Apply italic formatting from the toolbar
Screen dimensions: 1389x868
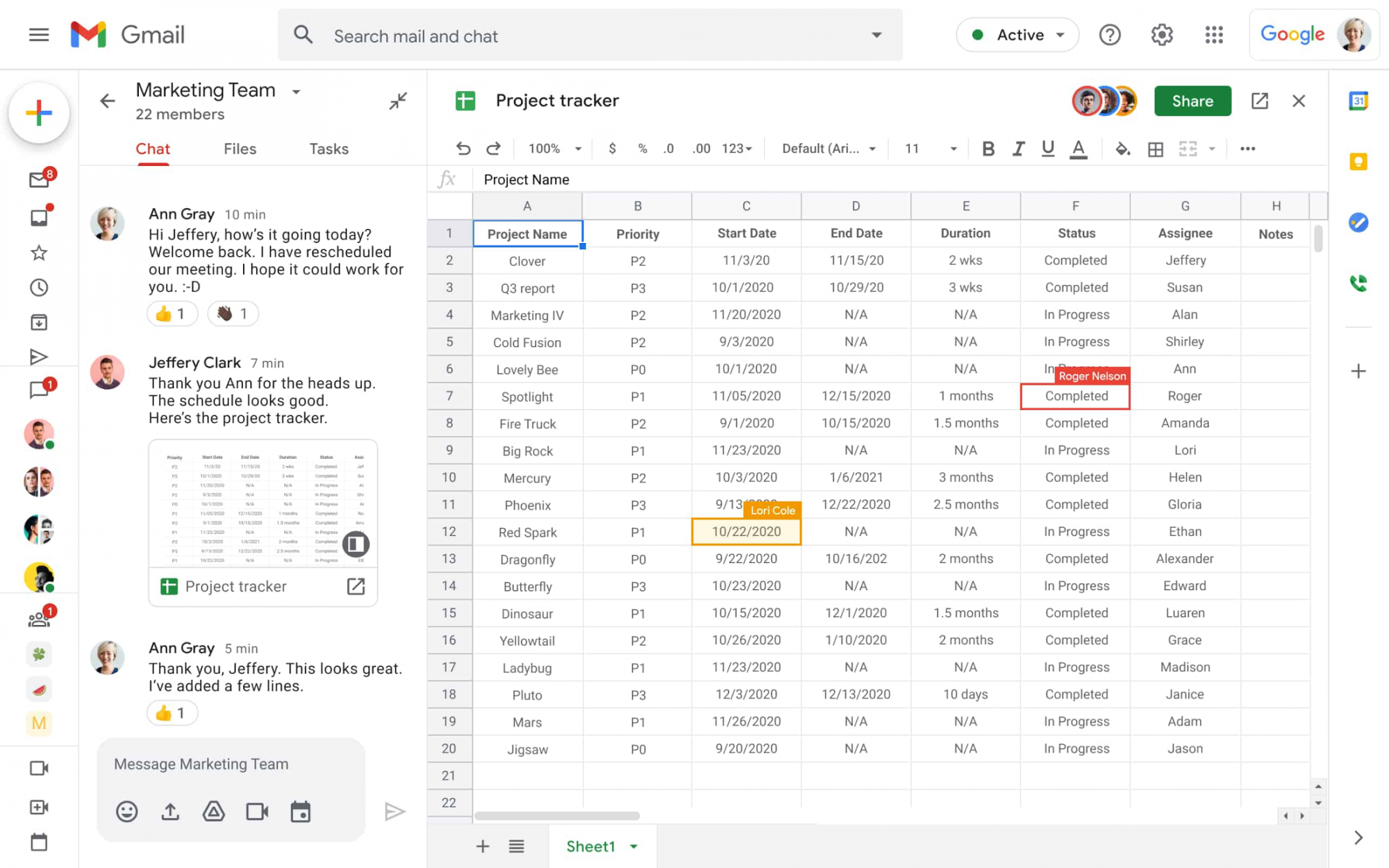tap(1018, 148)
